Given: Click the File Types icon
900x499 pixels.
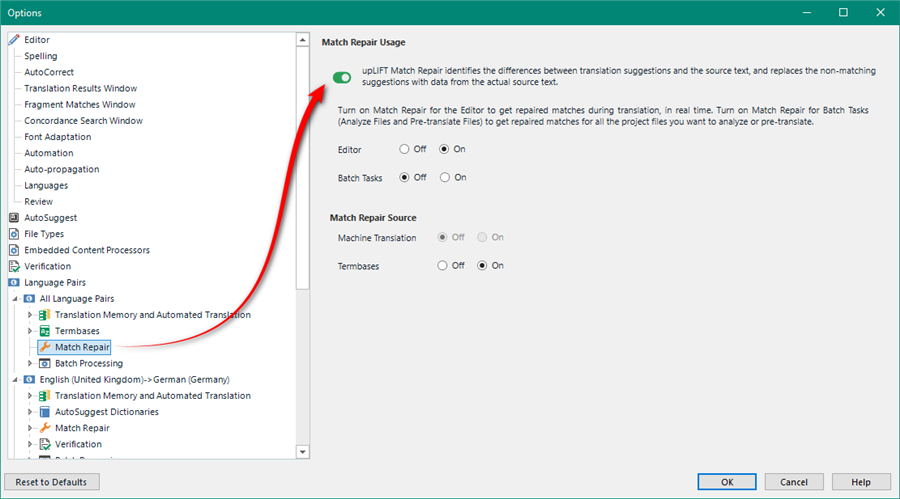Looking at the screenshot, I should point(14,234).
